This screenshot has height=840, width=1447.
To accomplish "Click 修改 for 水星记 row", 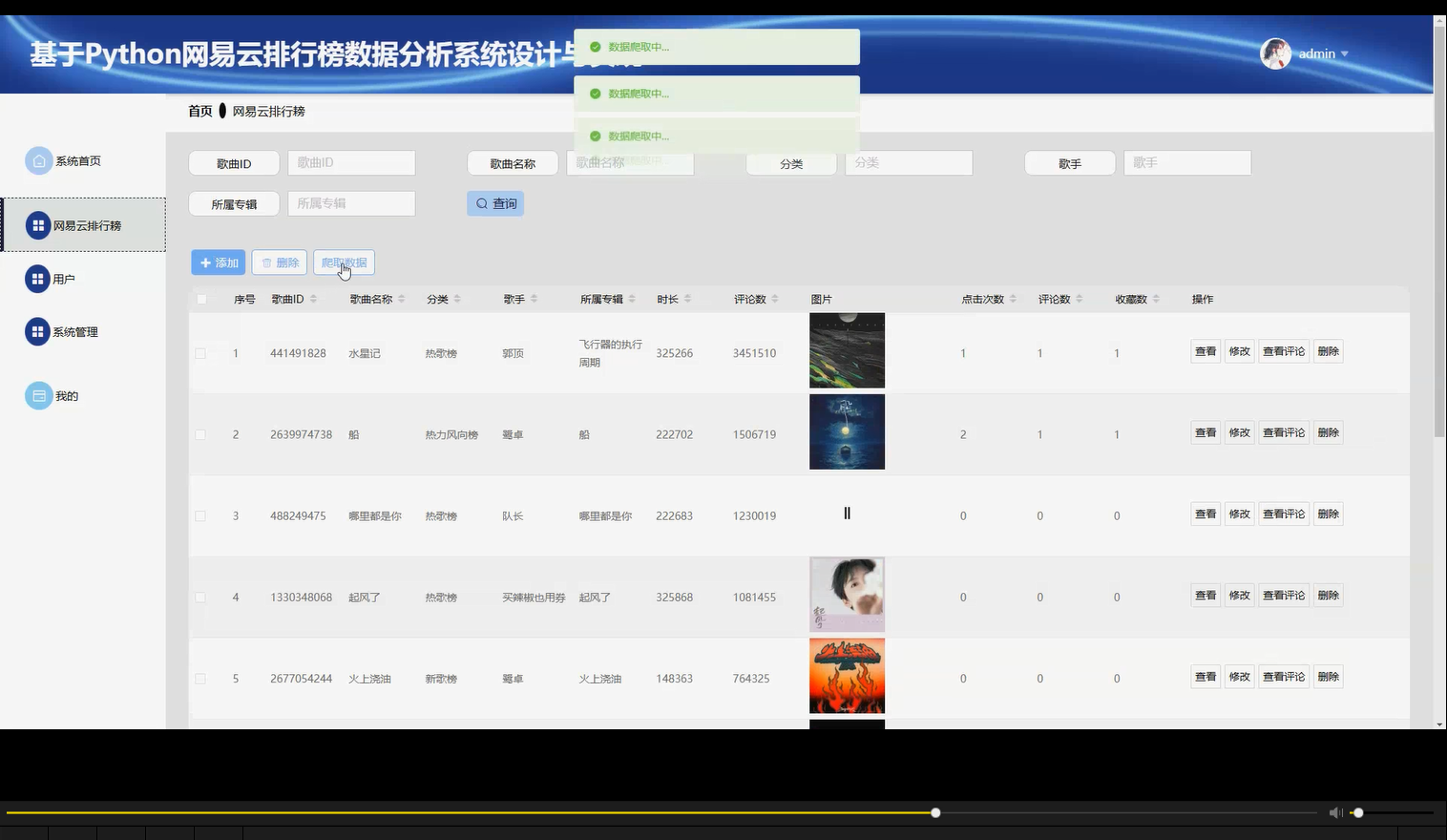I will (1239, 351).
